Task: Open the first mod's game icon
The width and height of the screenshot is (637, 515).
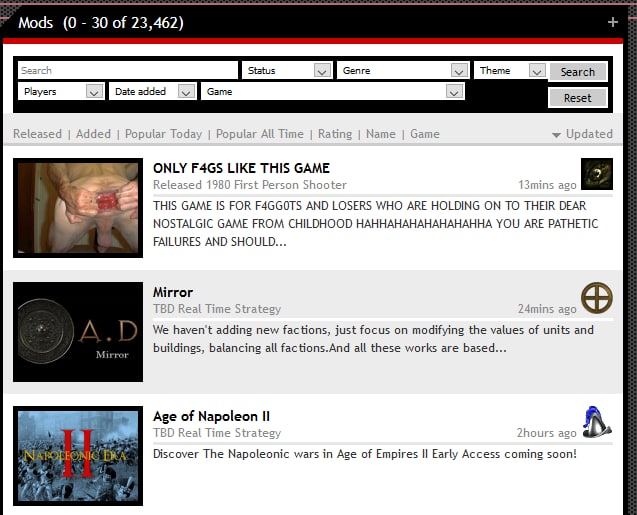Action: click(596, 174)
